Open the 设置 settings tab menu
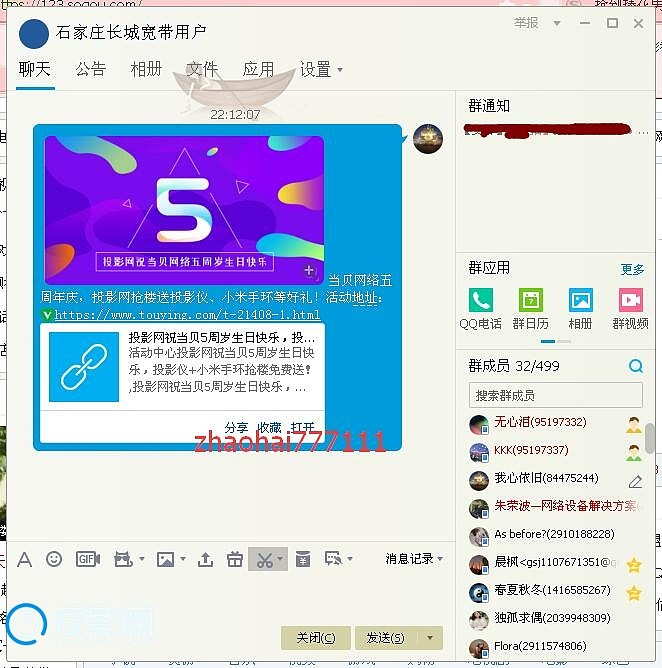This screenshot has height=668, width=662. click(321, 69)
